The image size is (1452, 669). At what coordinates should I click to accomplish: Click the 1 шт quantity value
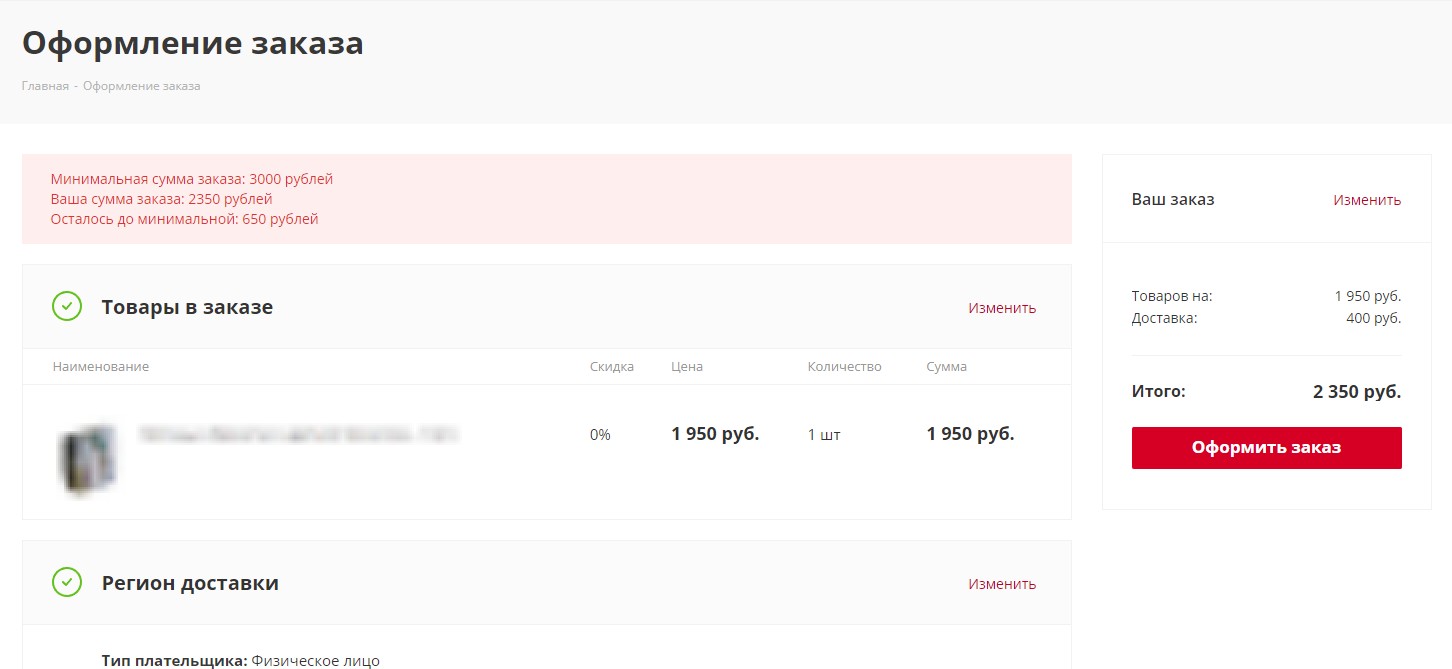point(824,435)
